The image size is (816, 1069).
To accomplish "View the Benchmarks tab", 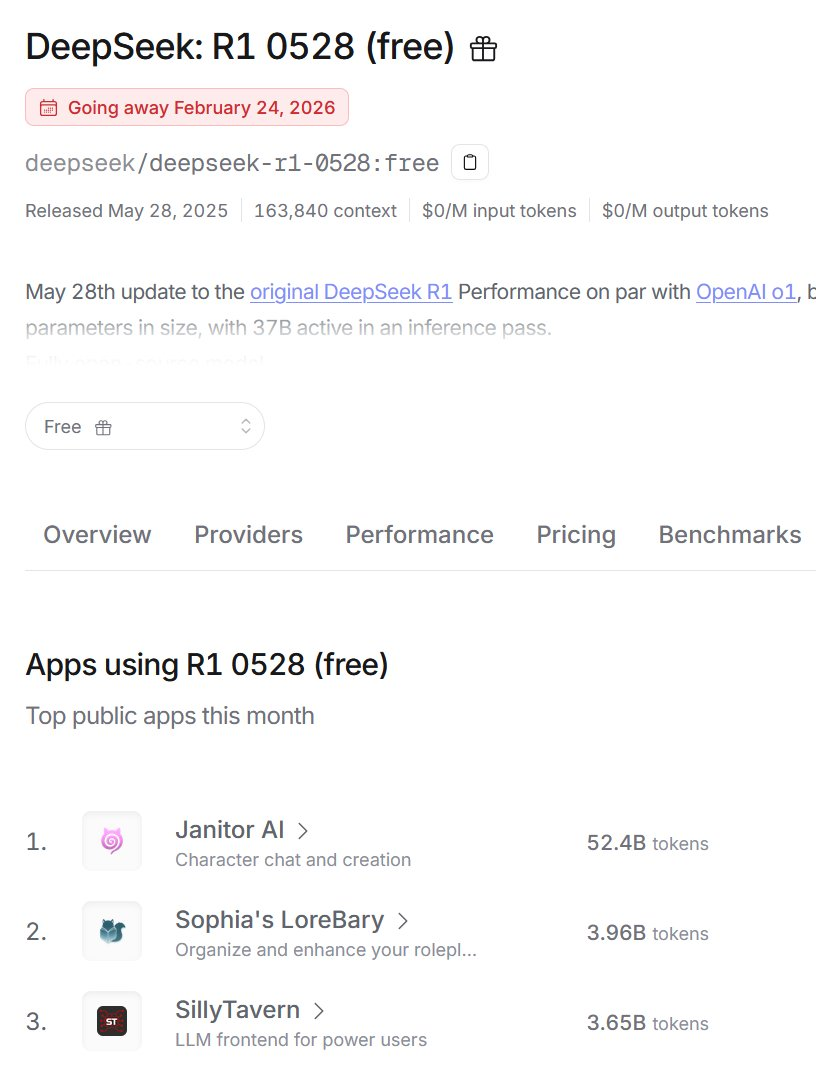I will (x=729, y=535).
